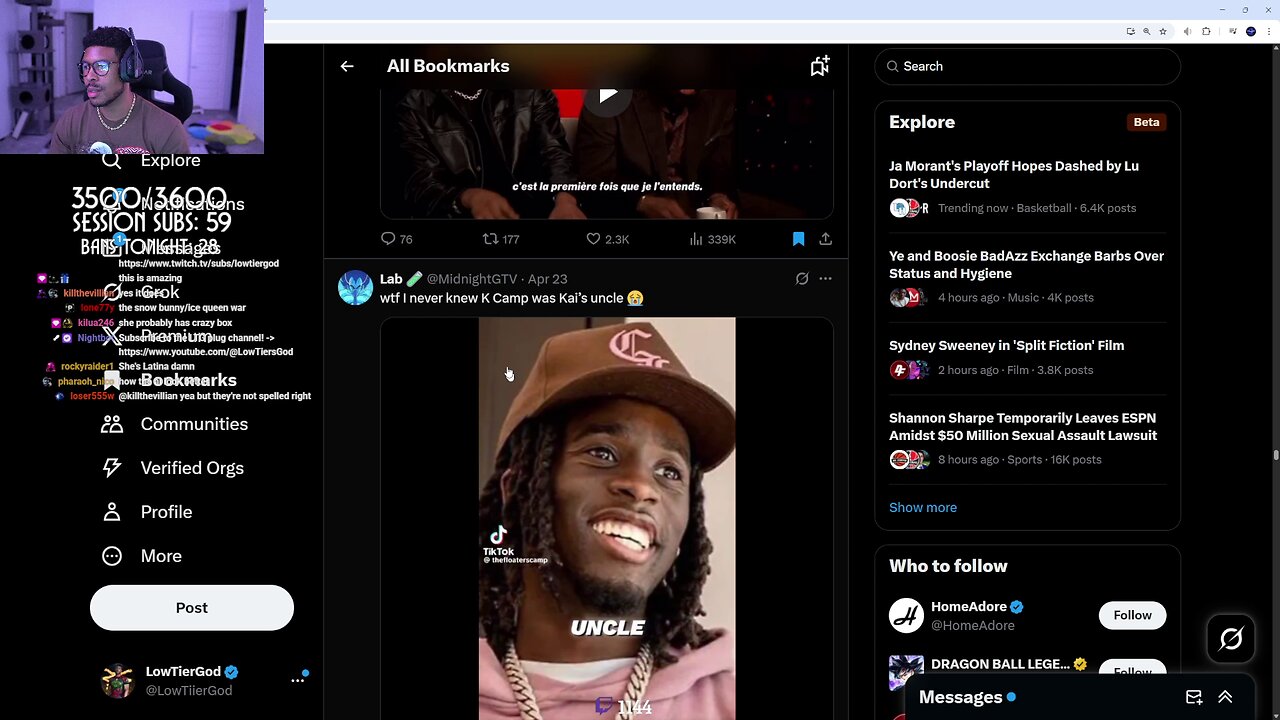Remove the bookmark from the top post
The height and width of the screenshot is (720, 1280).
pyautogui.click(x=798, y=239)
